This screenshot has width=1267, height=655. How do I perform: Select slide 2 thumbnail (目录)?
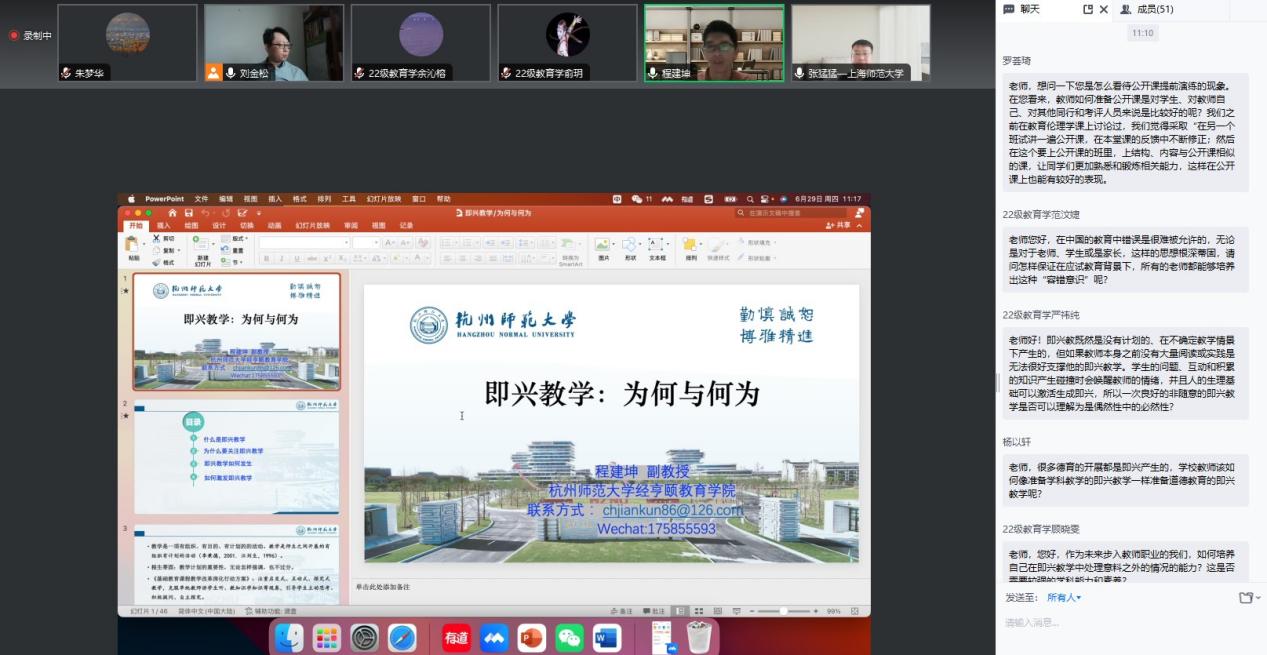(236, 457)
